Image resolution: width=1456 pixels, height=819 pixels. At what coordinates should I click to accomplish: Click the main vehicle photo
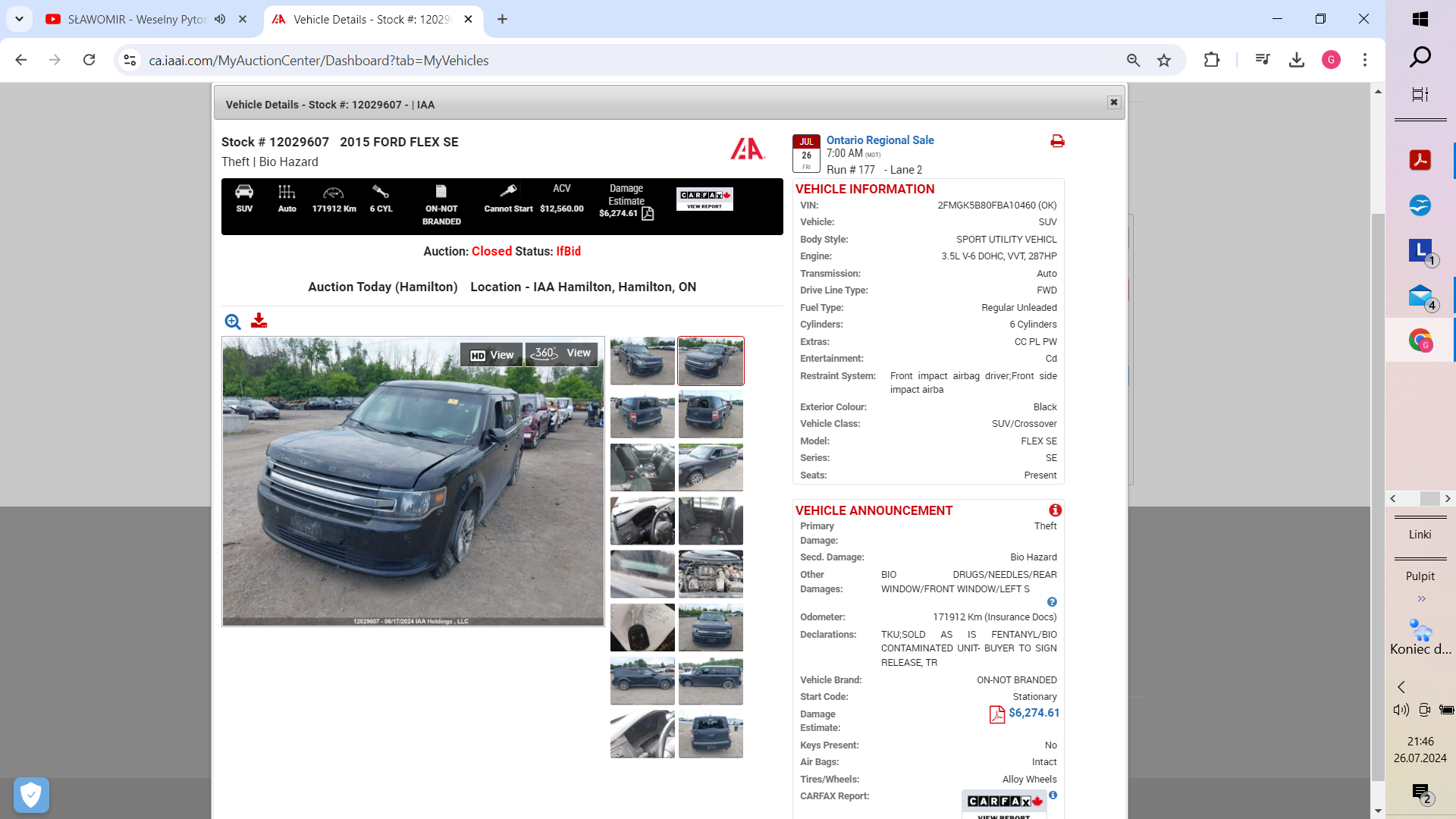(x=413, y=482)
